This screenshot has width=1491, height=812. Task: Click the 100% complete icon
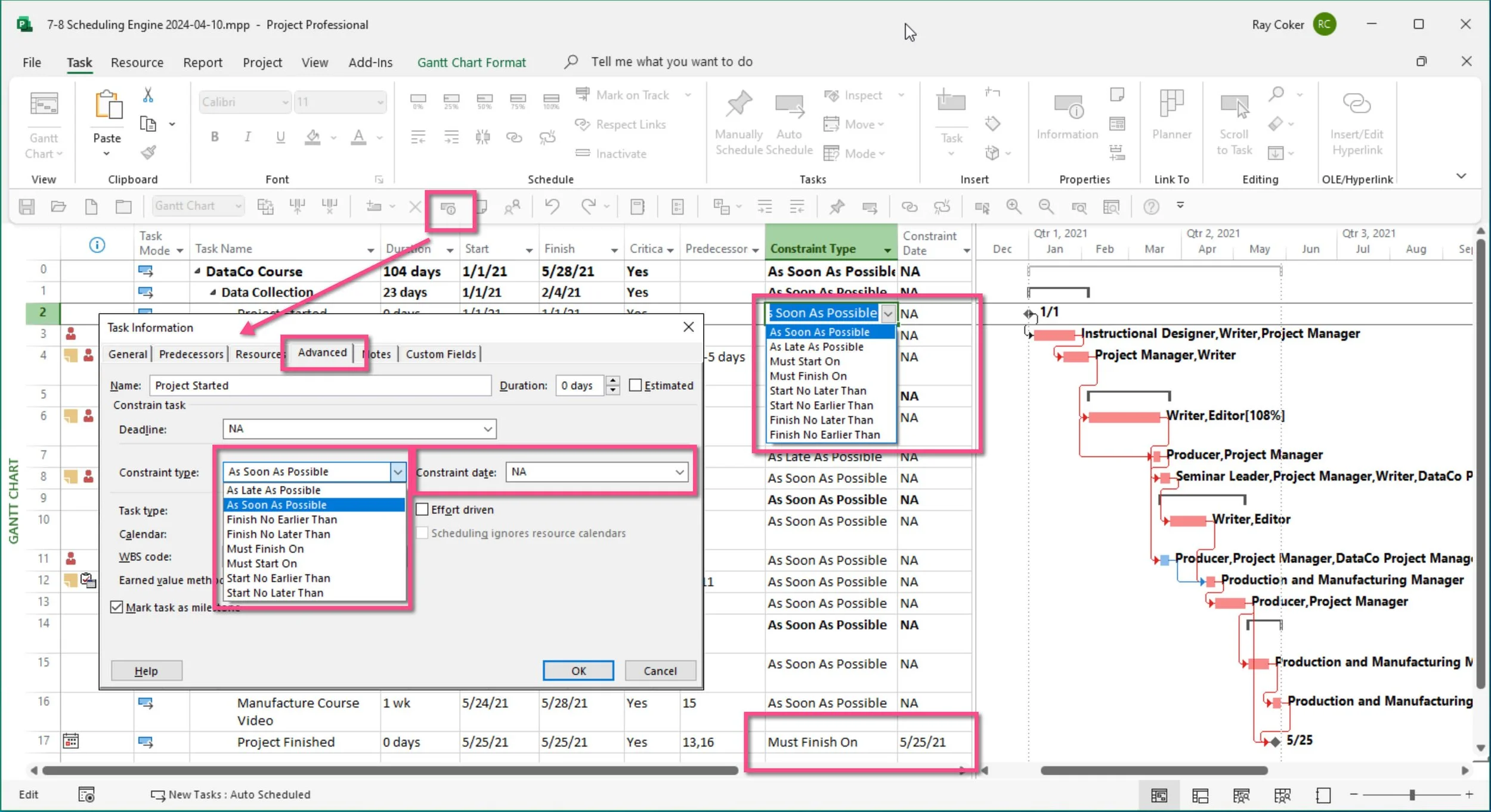[x=551, y=101]
